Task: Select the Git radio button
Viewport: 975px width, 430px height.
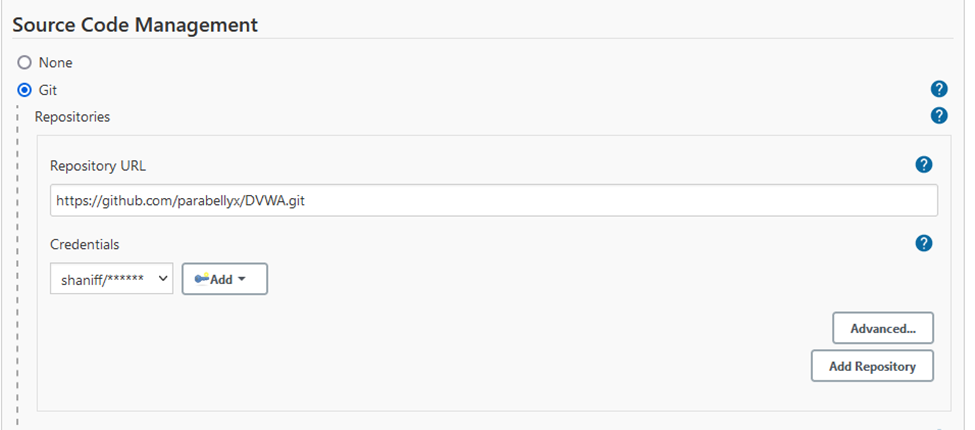Action: (x=25, y=90)
